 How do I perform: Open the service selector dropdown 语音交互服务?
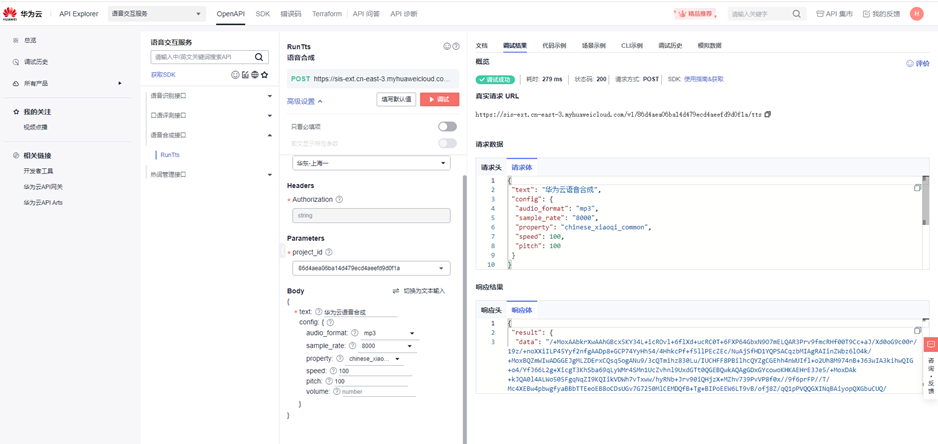[x=157, y=14]
